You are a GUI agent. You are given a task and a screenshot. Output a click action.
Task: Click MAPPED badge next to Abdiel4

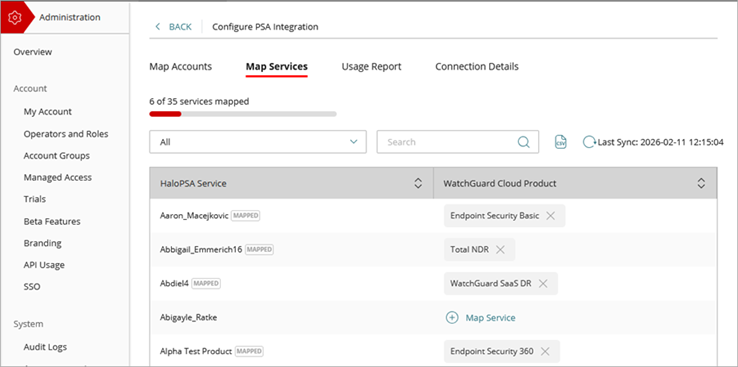pyautogui.click(x=206, y=284)
